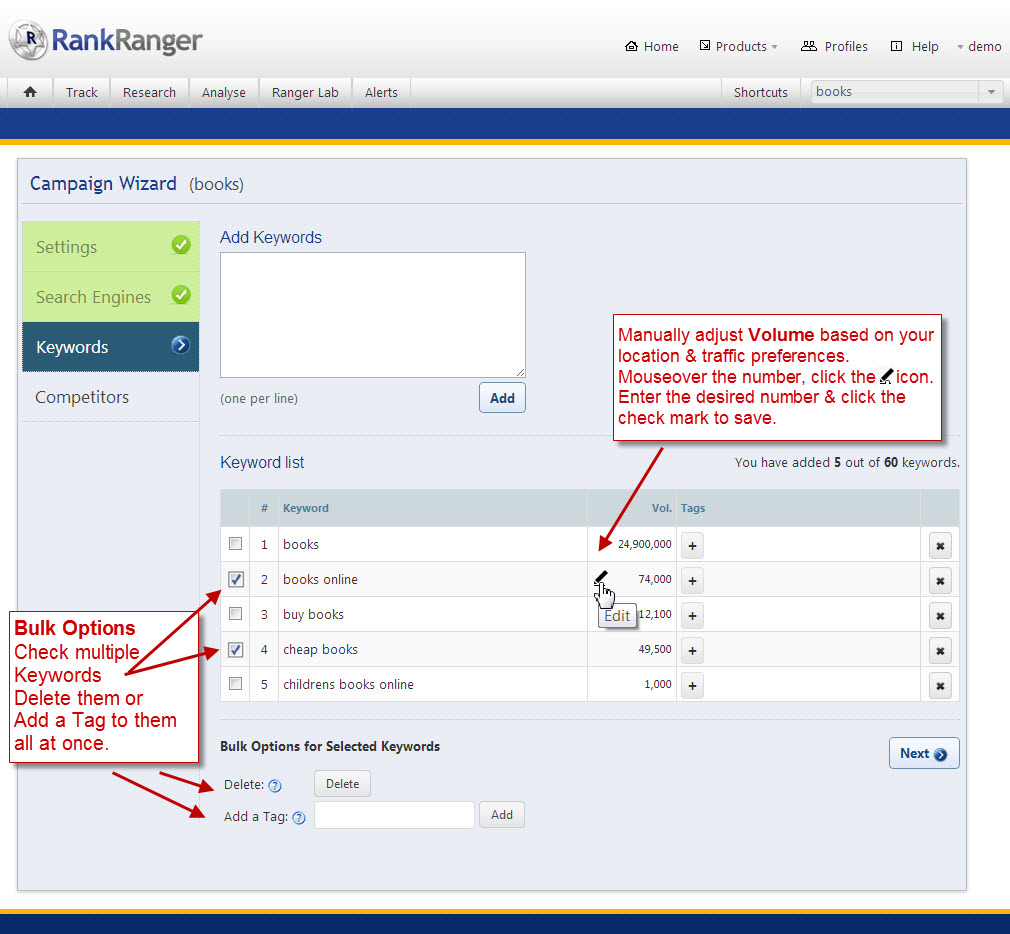Viewport: 1010px width, 934px height.
Task: Check the box for 'buy books'
Action: [236, 613]
